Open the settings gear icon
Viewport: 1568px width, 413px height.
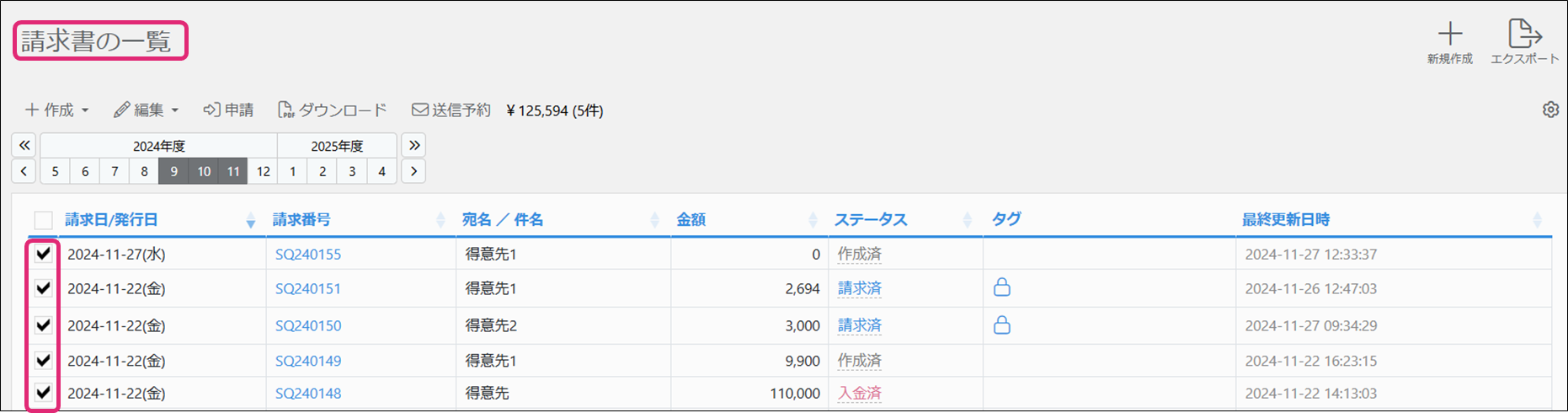1550,110
